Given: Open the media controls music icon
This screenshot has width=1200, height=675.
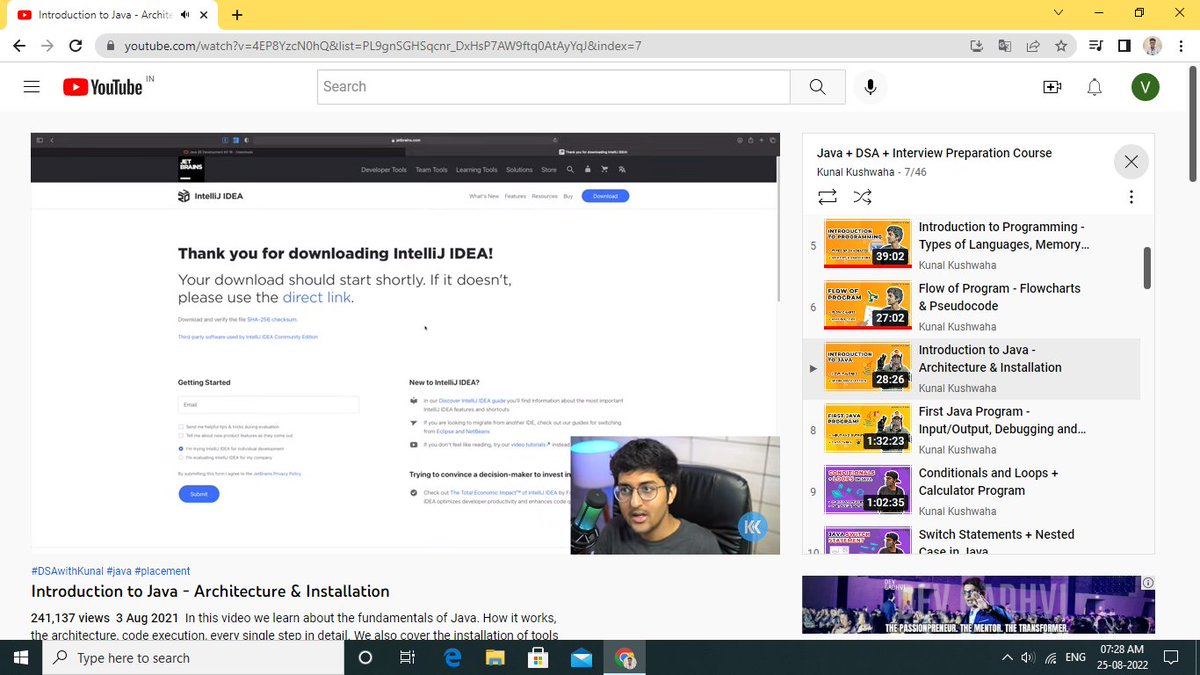Looking at the screenshot, I should pos(1095,46).
